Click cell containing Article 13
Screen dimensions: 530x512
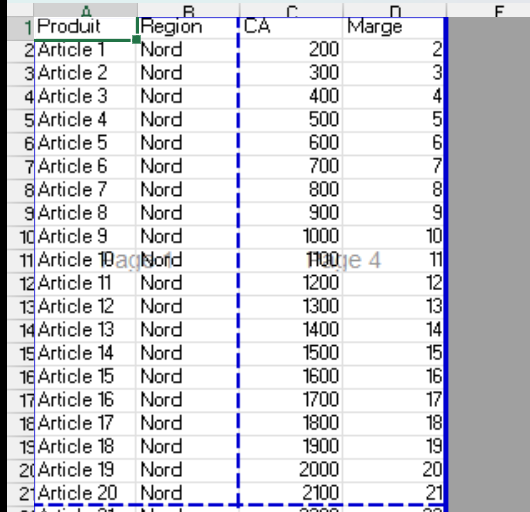coord(85,330)
